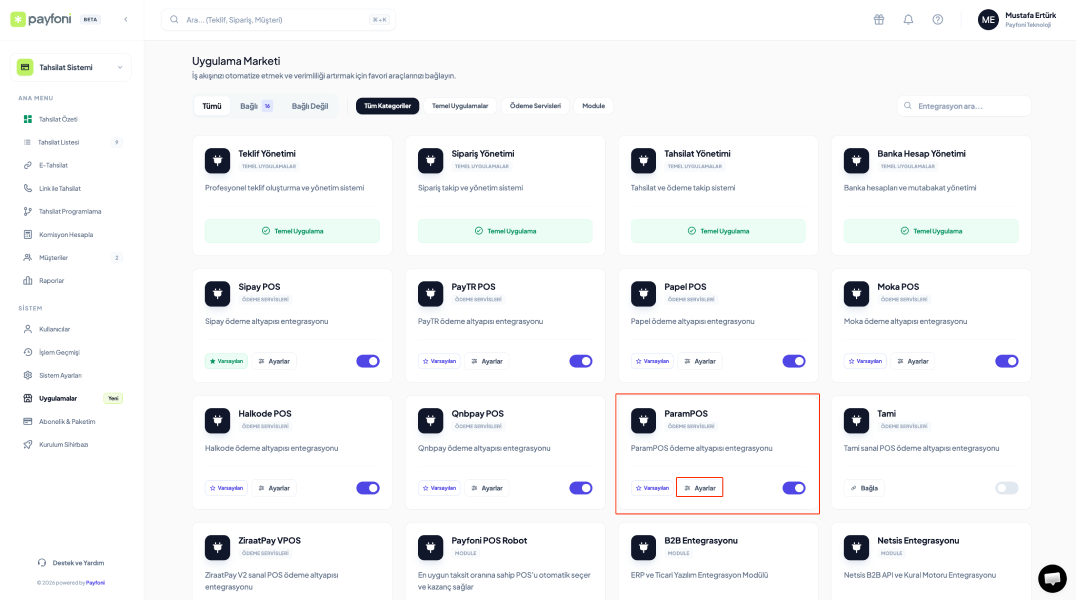The image size is (1076, 600).
Task: Click Bağla button on Tami card
Action: 864,488
